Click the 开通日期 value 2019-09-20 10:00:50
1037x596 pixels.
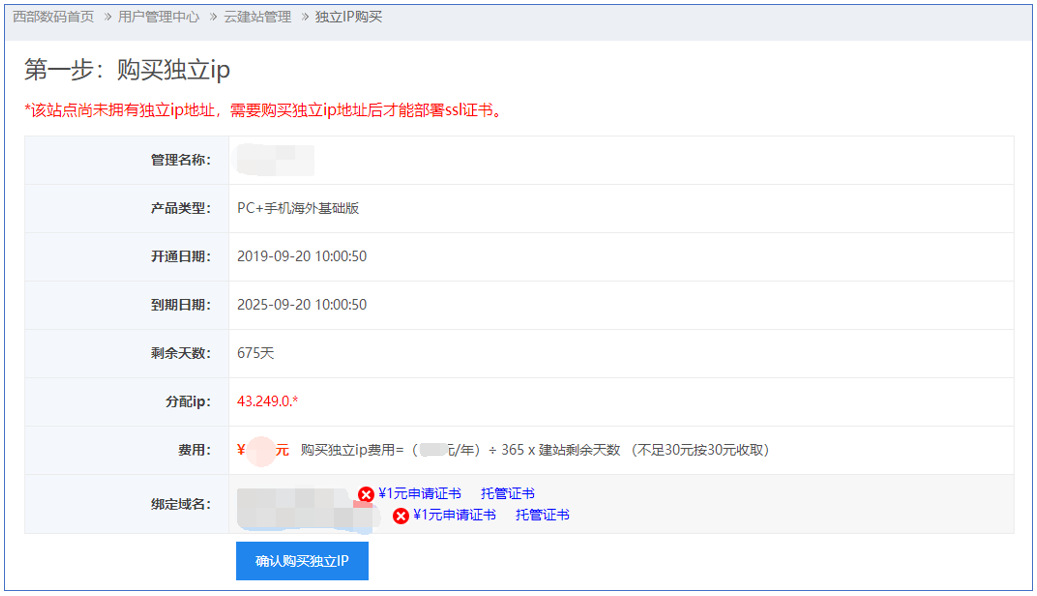pyautogui.click(x=301, y=256)
